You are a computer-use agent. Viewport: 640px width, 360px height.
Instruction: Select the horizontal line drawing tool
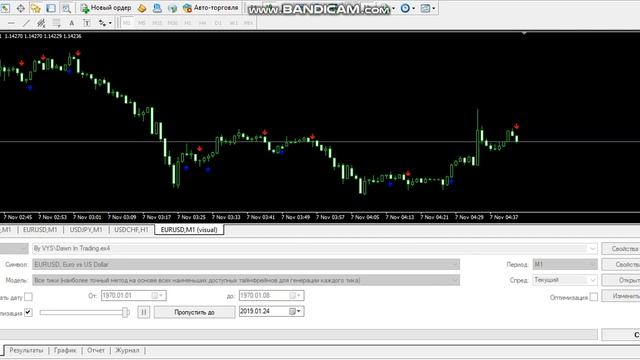pos(11,23)
